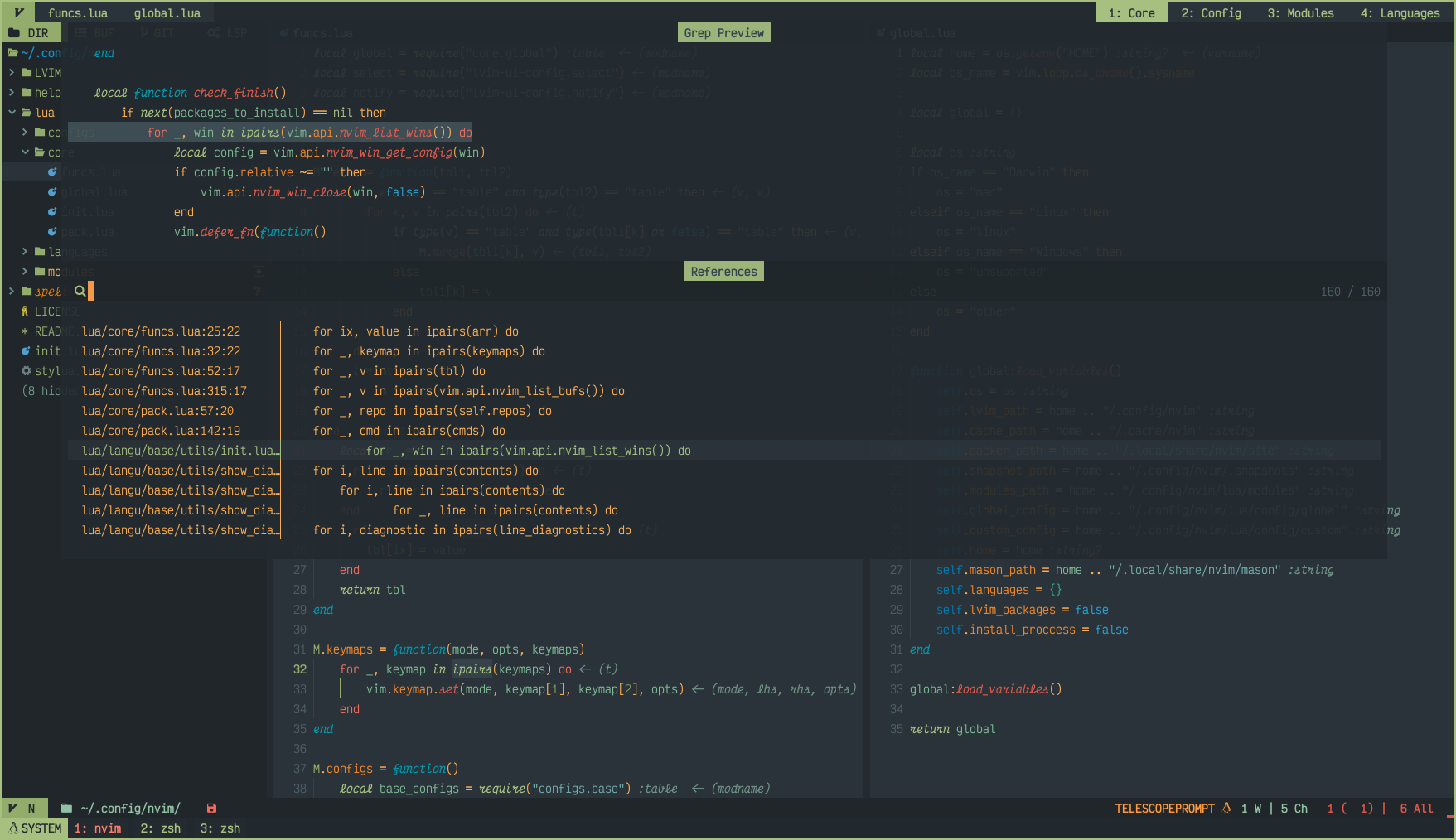
Task: Click the gear icon next to stylua file
Action: [26, 371]
